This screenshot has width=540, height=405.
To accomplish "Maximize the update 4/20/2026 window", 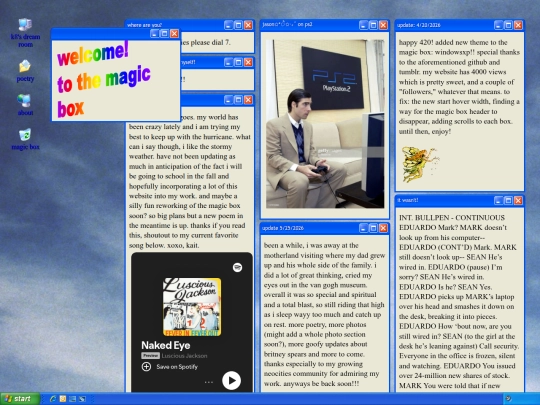I will coord(508,25).
